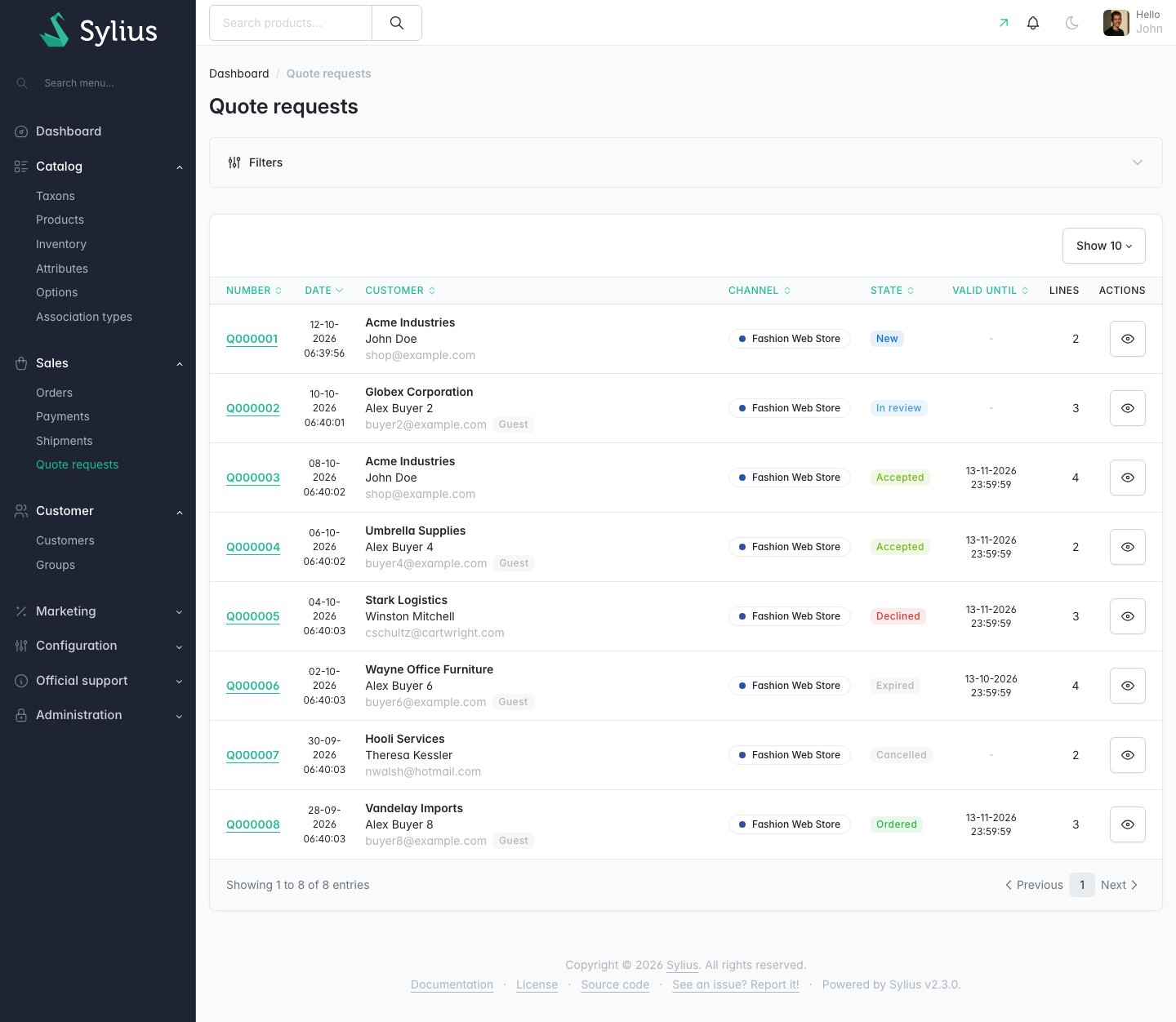Go to Next page in pagination
The image size is (1176, 1022).
[1119, 885]
